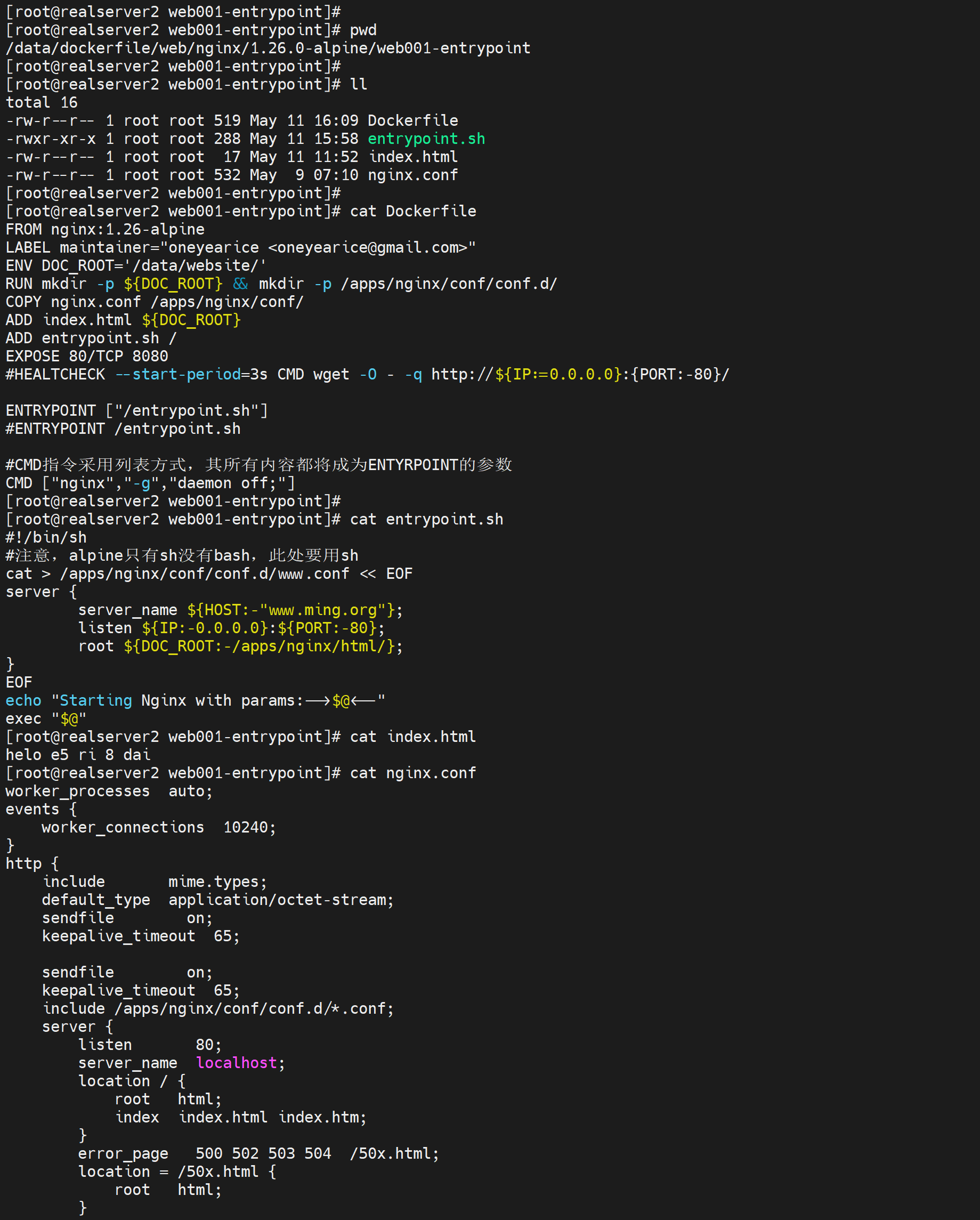Click the pwd command on the second line
The width and height of the screenshot is (980, 1220).
pyautogui.click(x=363, y=30)
